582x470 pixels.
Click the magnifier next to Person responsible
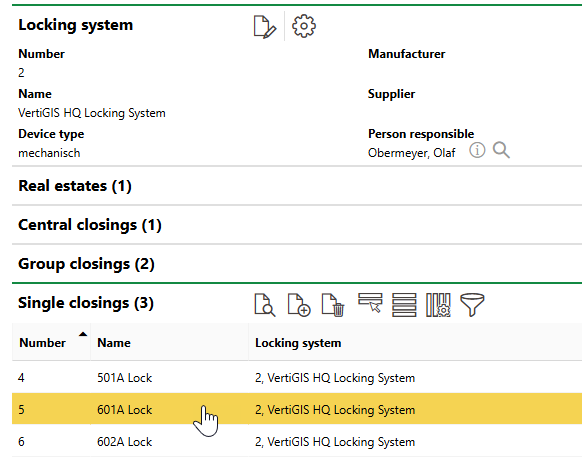tap(501, 150)
